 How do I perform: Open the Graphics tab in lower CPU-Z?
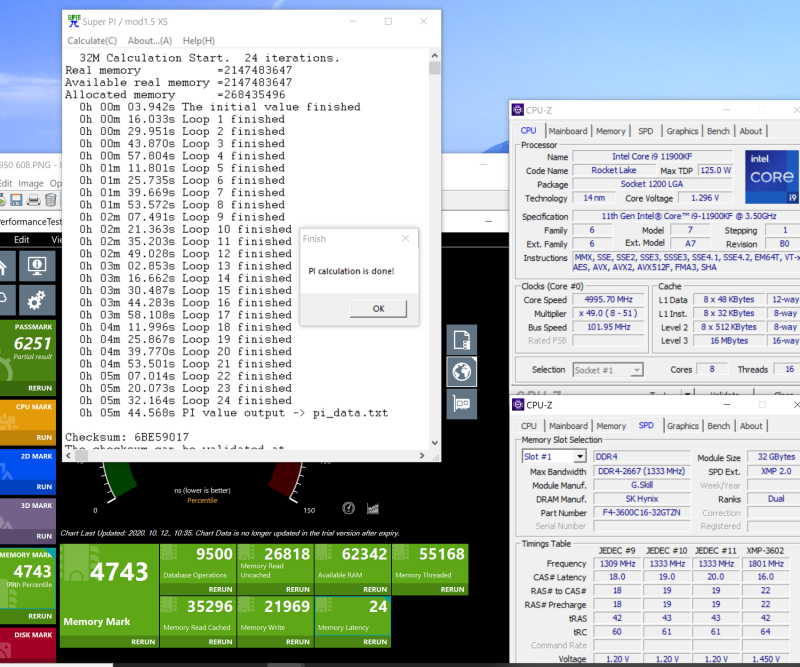point(683,426)
